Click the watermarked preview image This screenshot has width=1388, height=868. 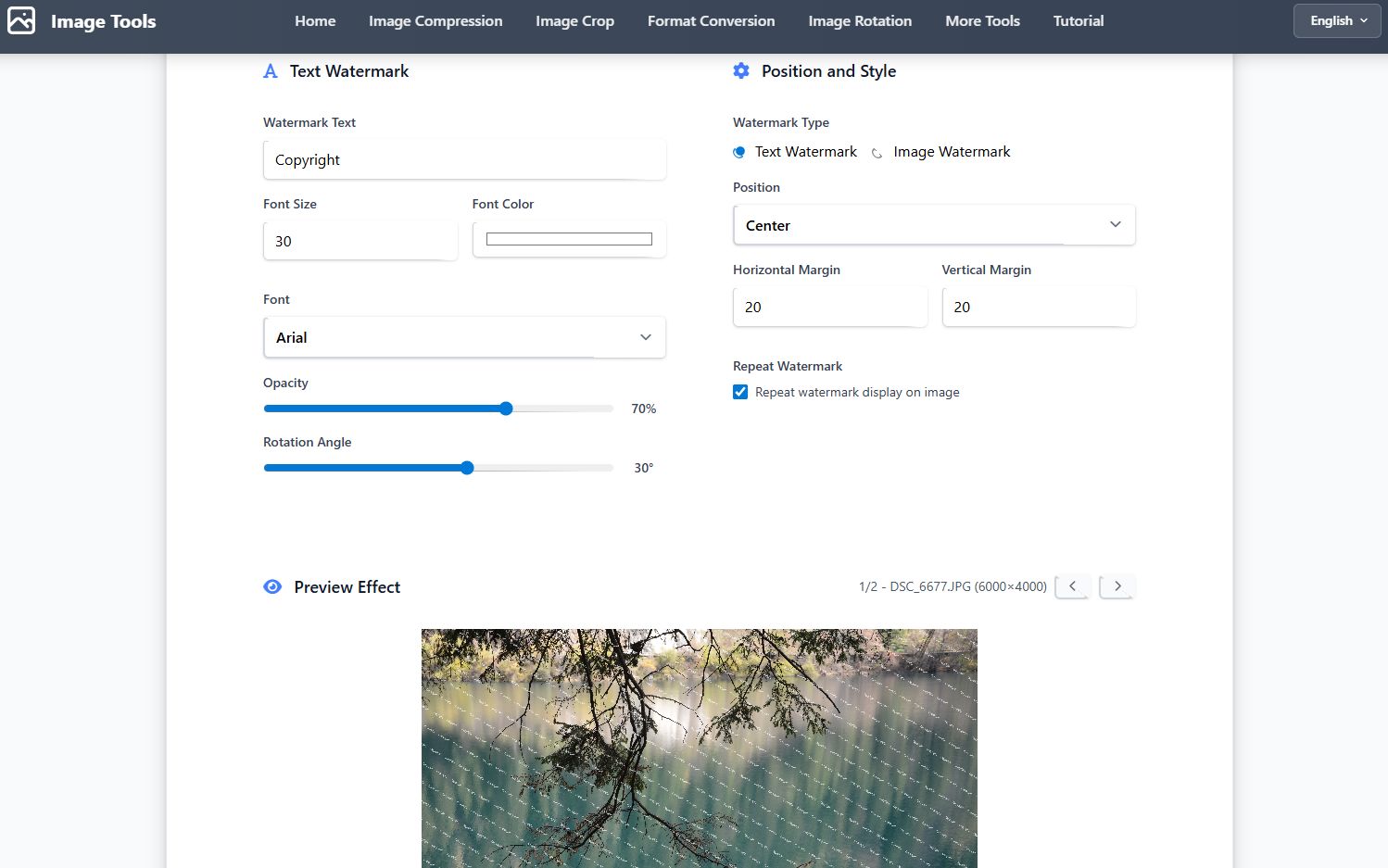pos(700,748)
